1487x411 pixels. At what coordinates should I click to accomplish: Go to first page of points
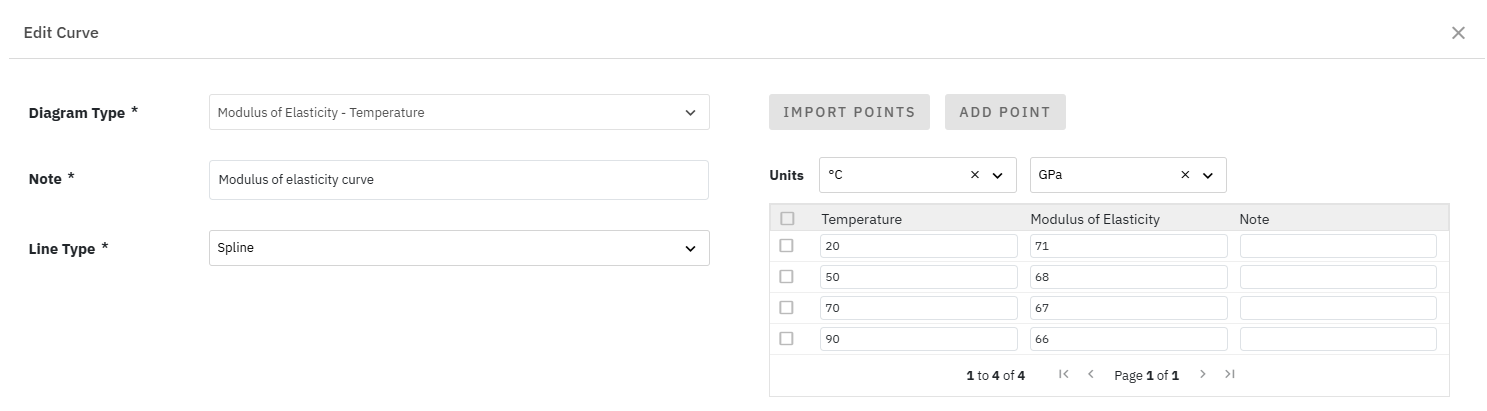click(1063, 374)
